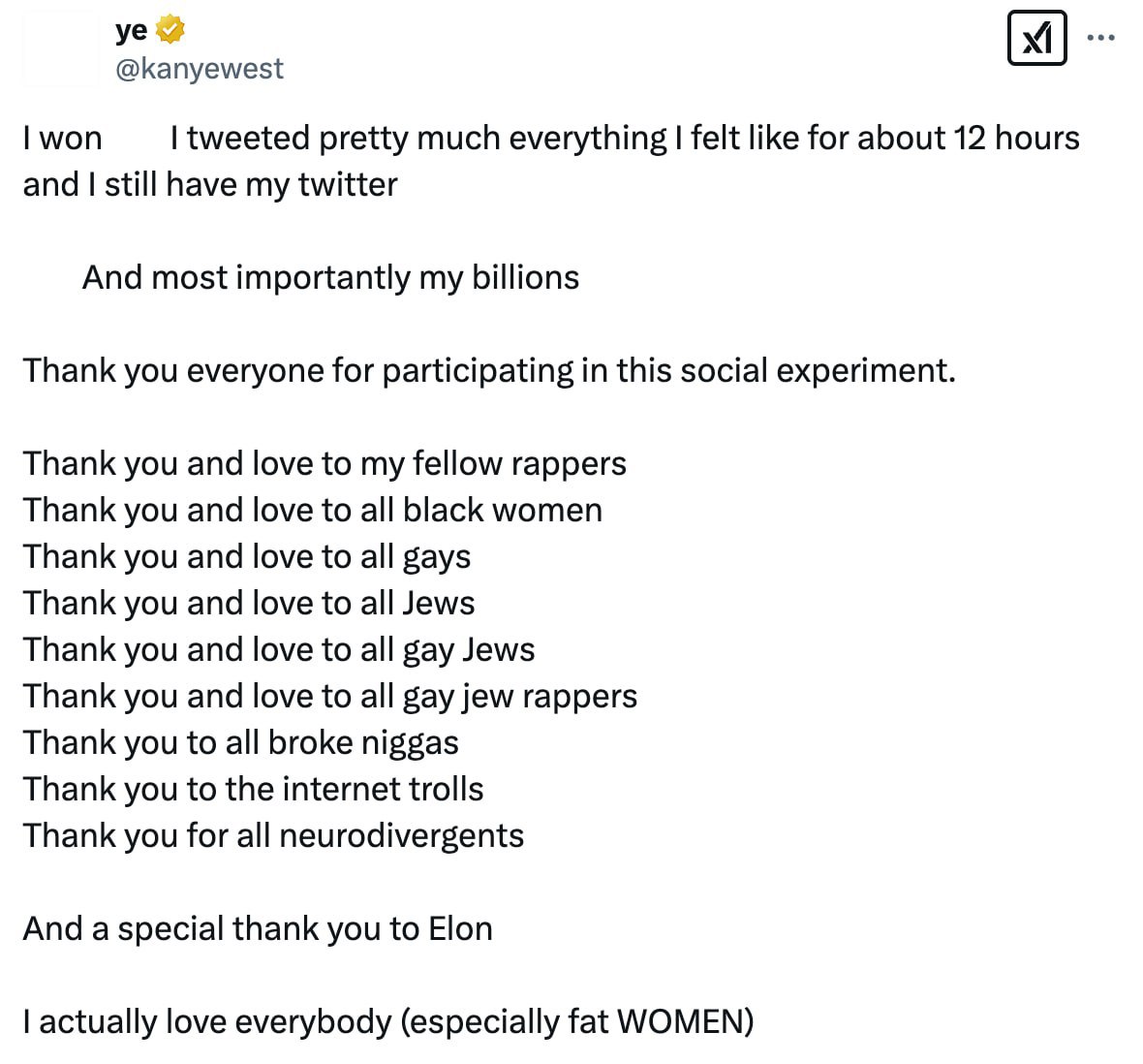Click the line ending with "gay jew rappers"
The width and height of the screenshot is (1143, 1064).
(x=330, y=696)
